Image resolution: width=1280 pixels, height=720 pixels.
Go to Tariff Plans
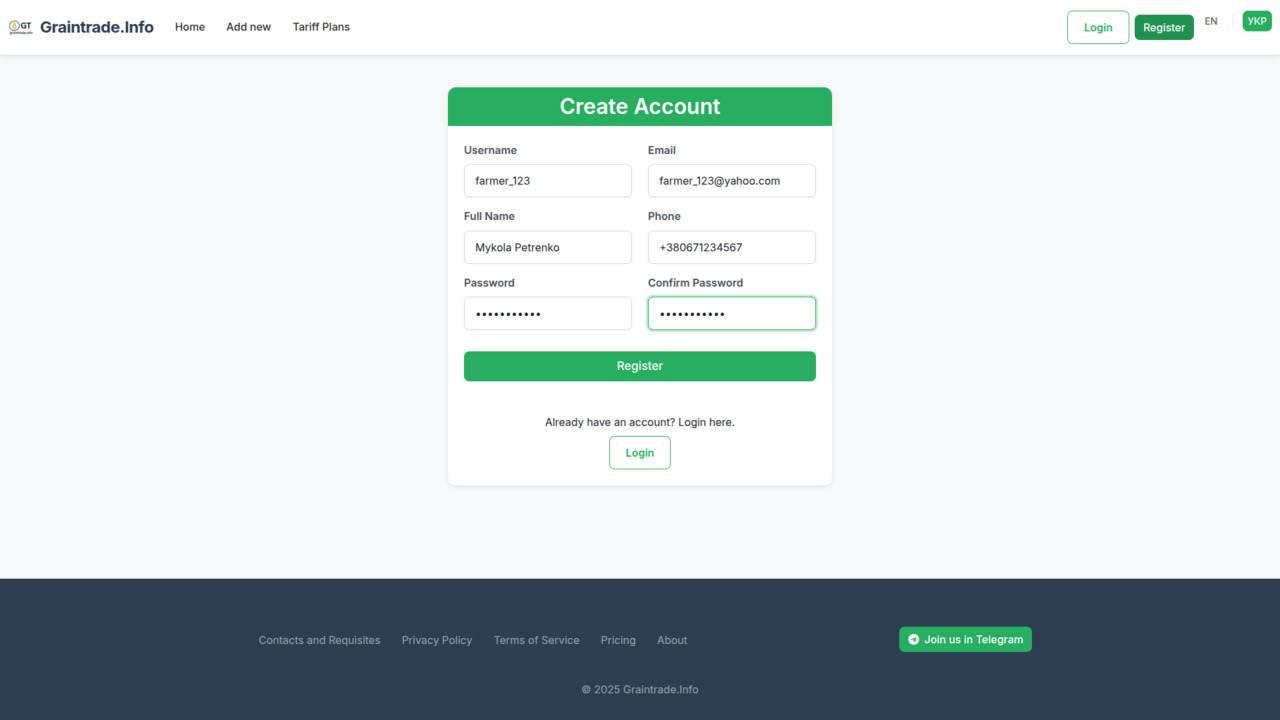[x=321, y=27]
